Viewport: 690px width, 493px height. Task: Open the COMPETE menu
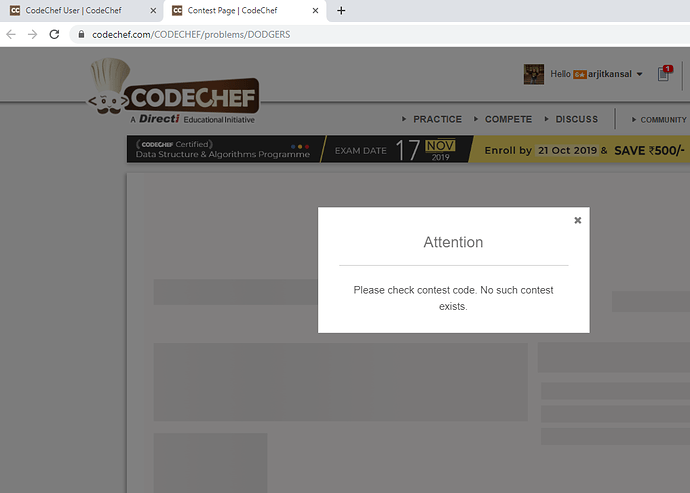click(x=508, y=119)
